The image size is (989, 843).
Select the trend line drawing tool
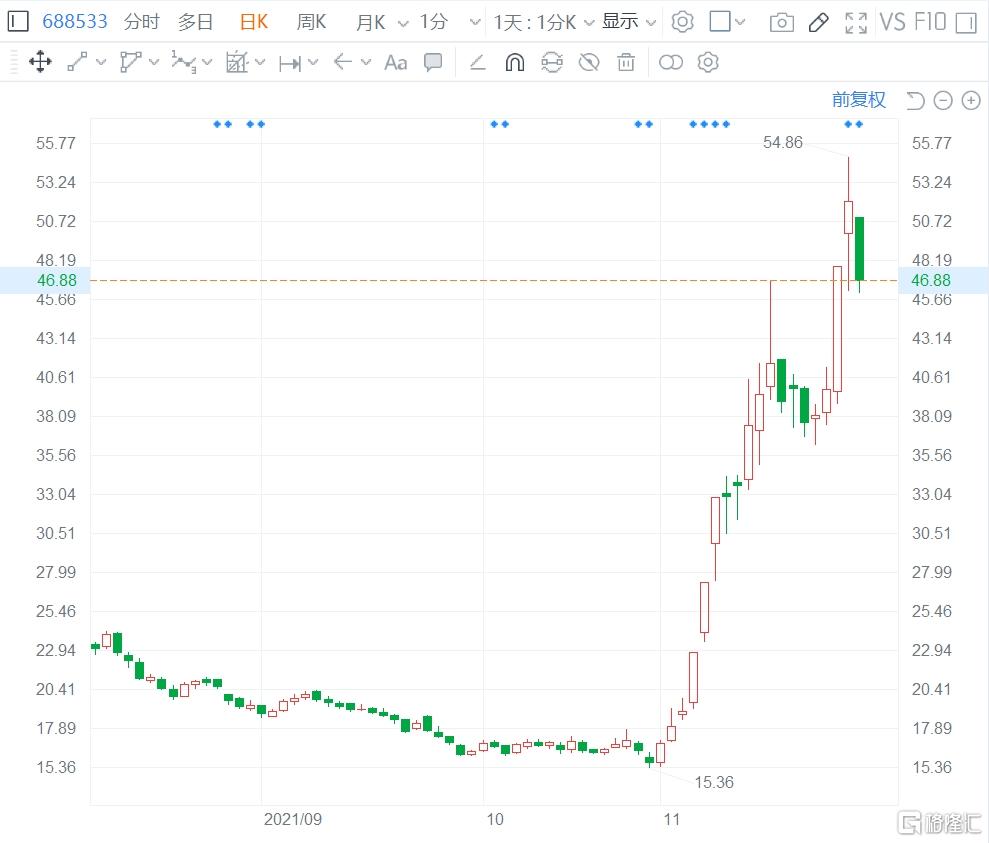click(77, 62)
